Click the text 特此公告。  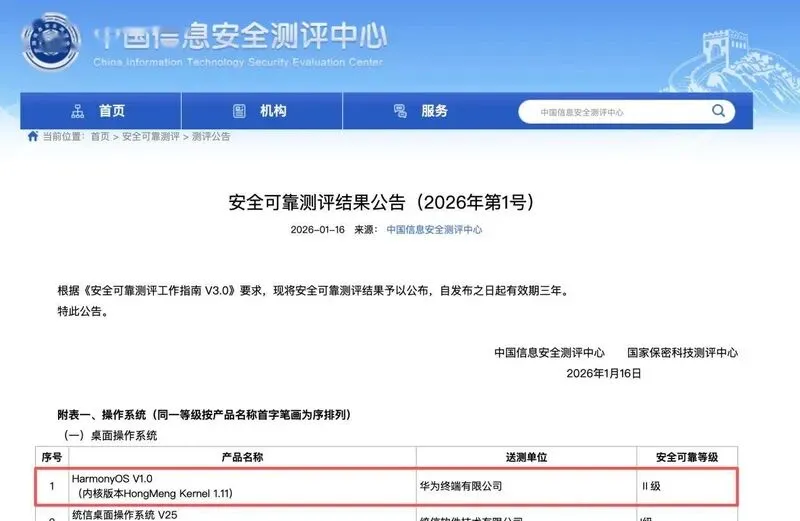[83, 311]
